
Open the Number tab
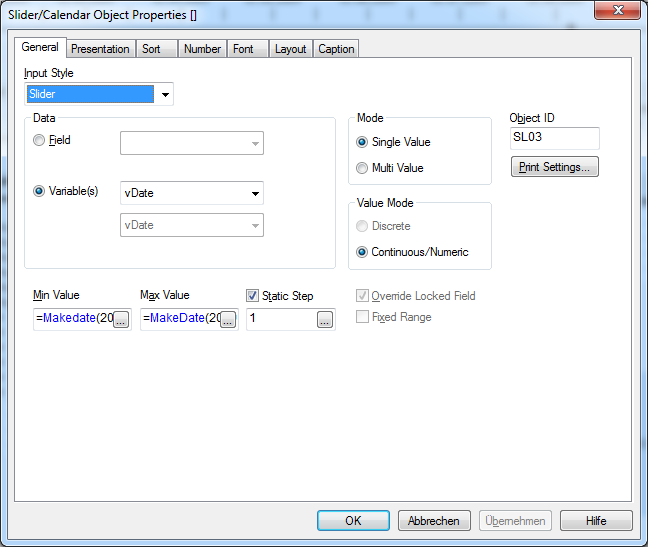pos(202,49)
